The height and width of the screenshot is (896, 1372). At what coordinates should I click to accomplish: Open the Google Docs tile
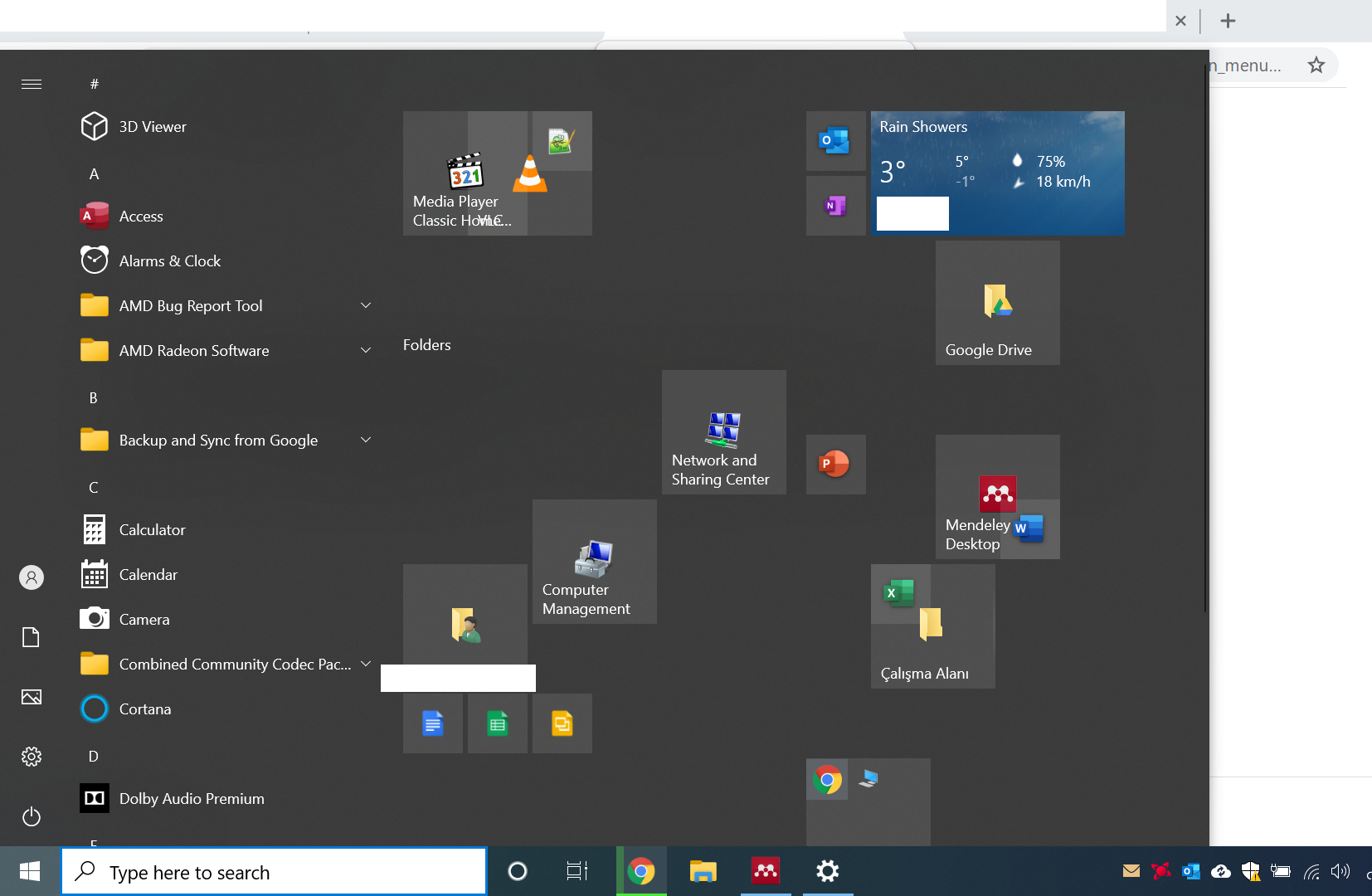[433, 723]
